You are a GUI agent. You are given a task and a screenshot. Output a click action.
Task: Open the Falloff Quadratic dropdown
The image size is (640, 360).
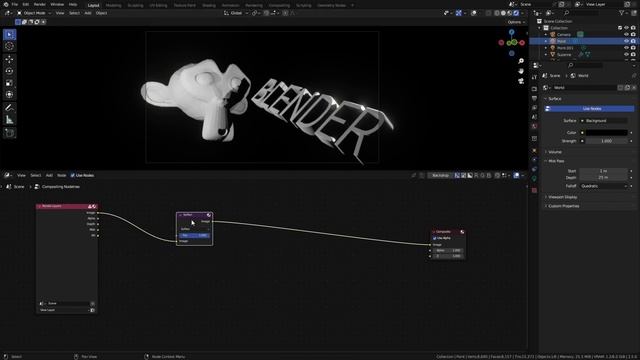604,186
